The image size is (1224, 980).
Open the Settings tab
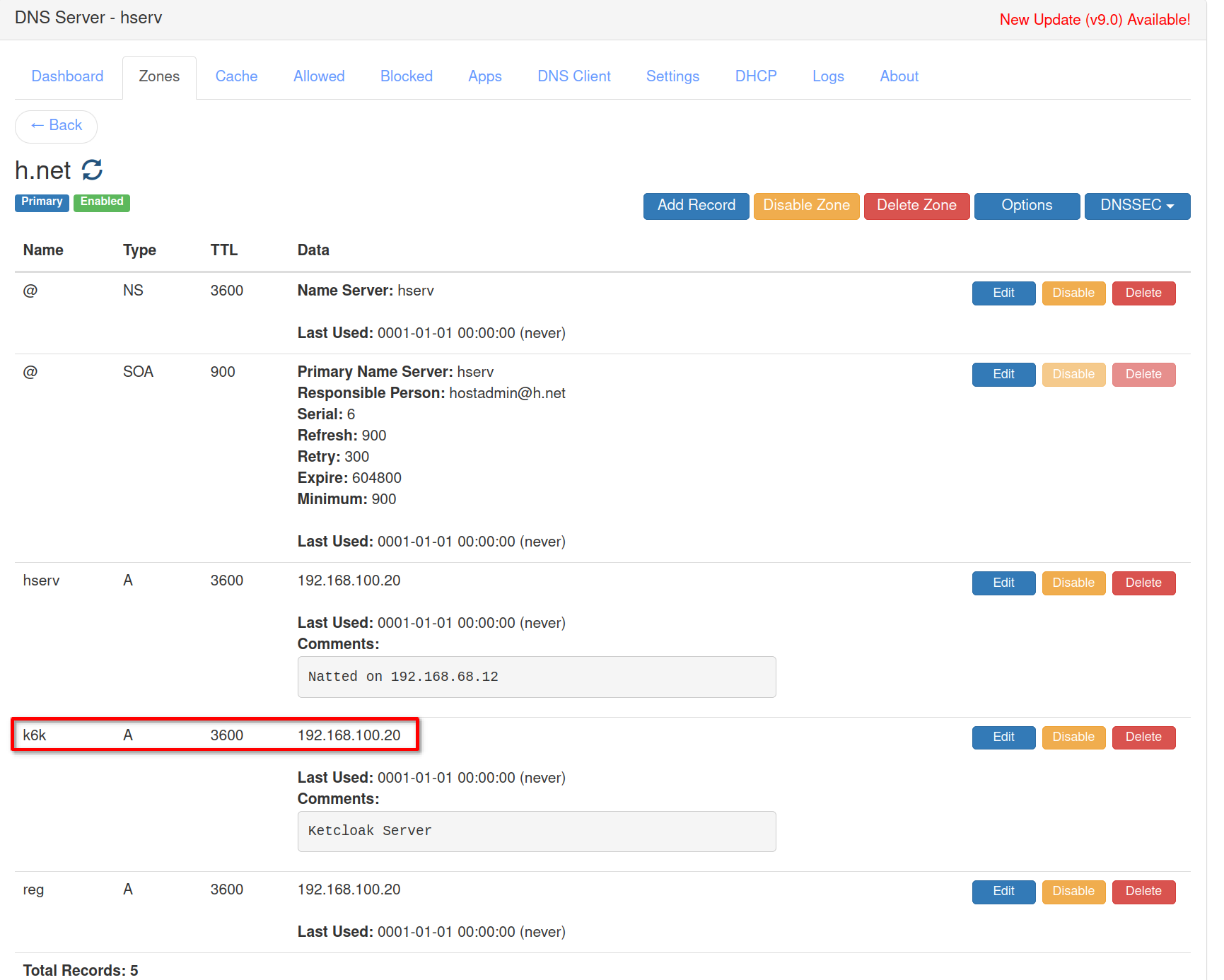coord(672,76)
